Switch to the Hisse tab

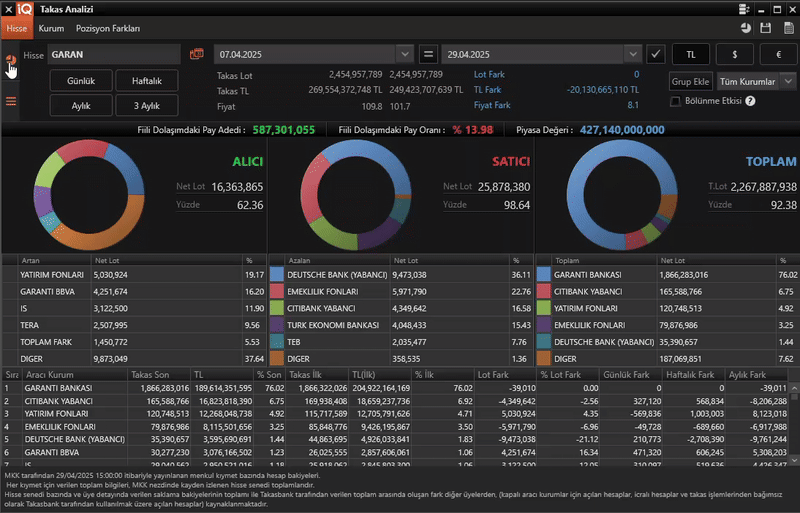click(x=17, y=29)
